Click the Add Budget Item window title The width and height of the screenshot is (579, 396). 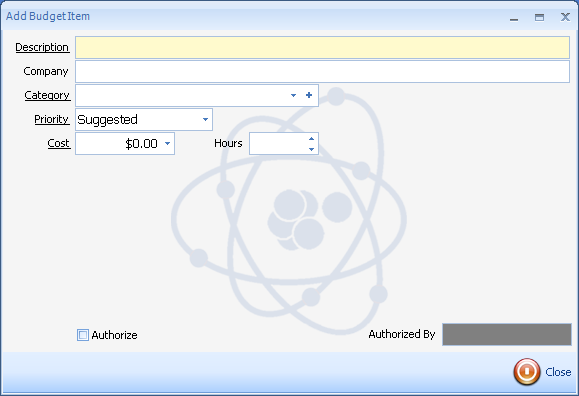48,16
